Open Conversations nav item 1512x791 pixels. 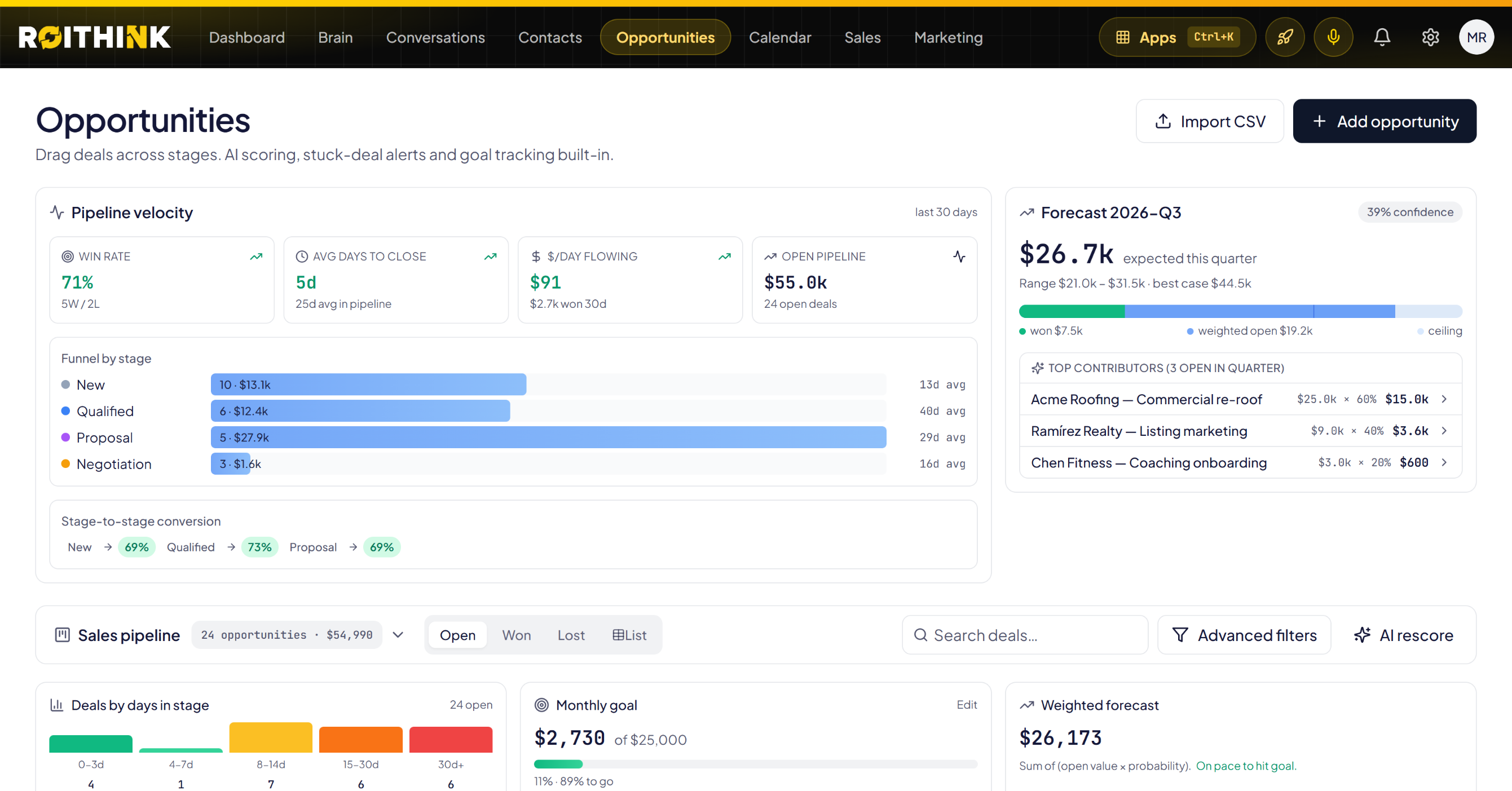(x=435, y=38)
